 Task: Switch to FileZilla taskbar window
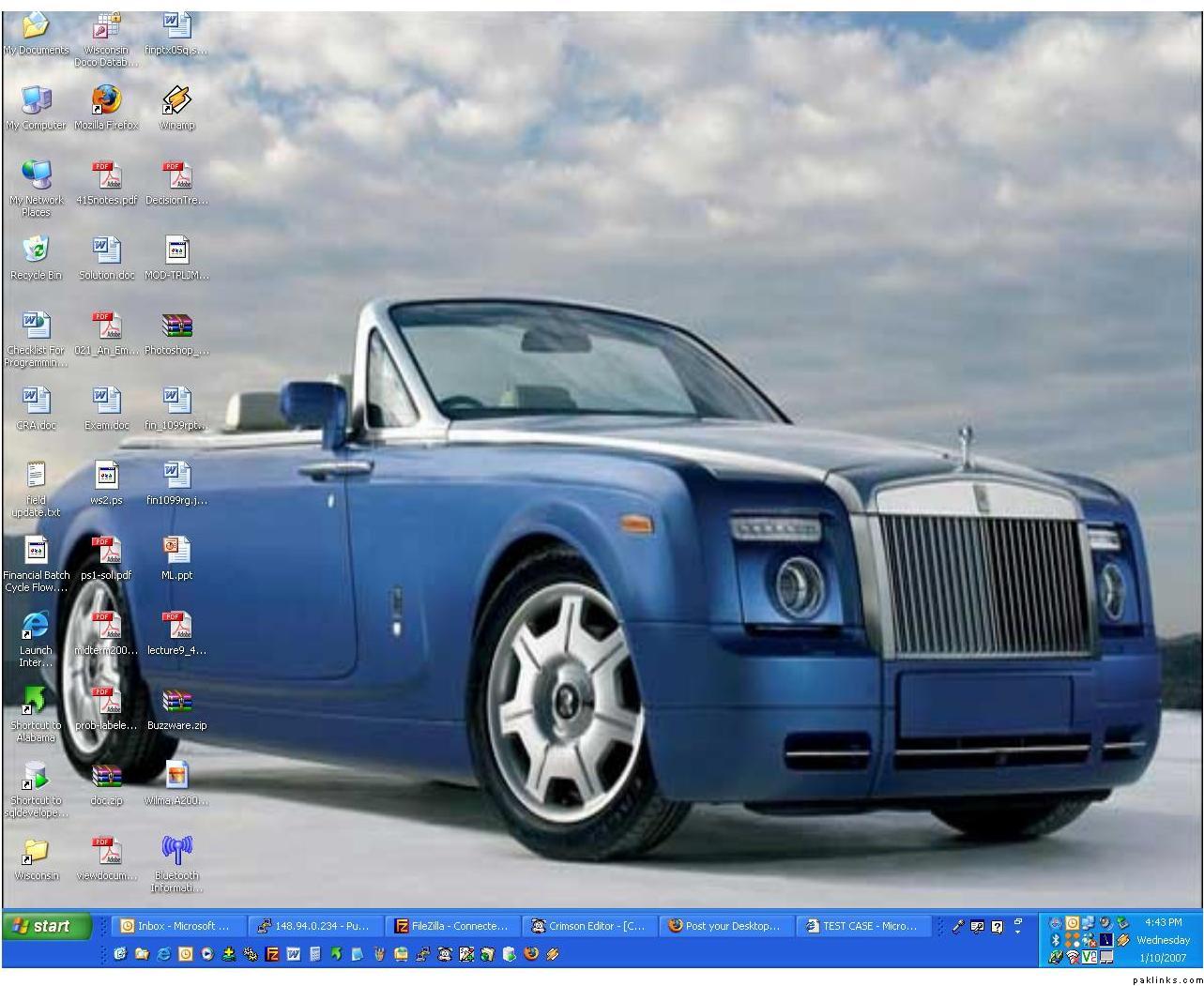pos(451,926)
